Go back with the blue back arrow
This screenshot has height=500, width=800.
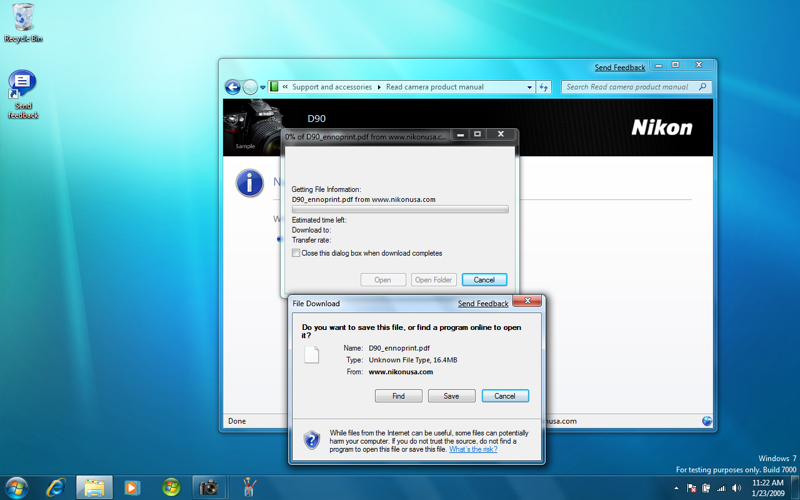[233, 87]
